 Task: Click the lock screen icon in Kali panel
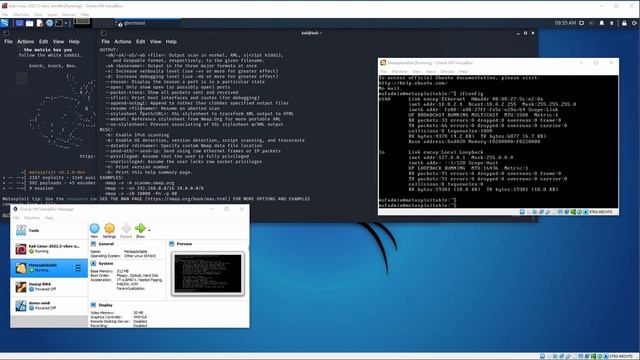coord(624,23)
